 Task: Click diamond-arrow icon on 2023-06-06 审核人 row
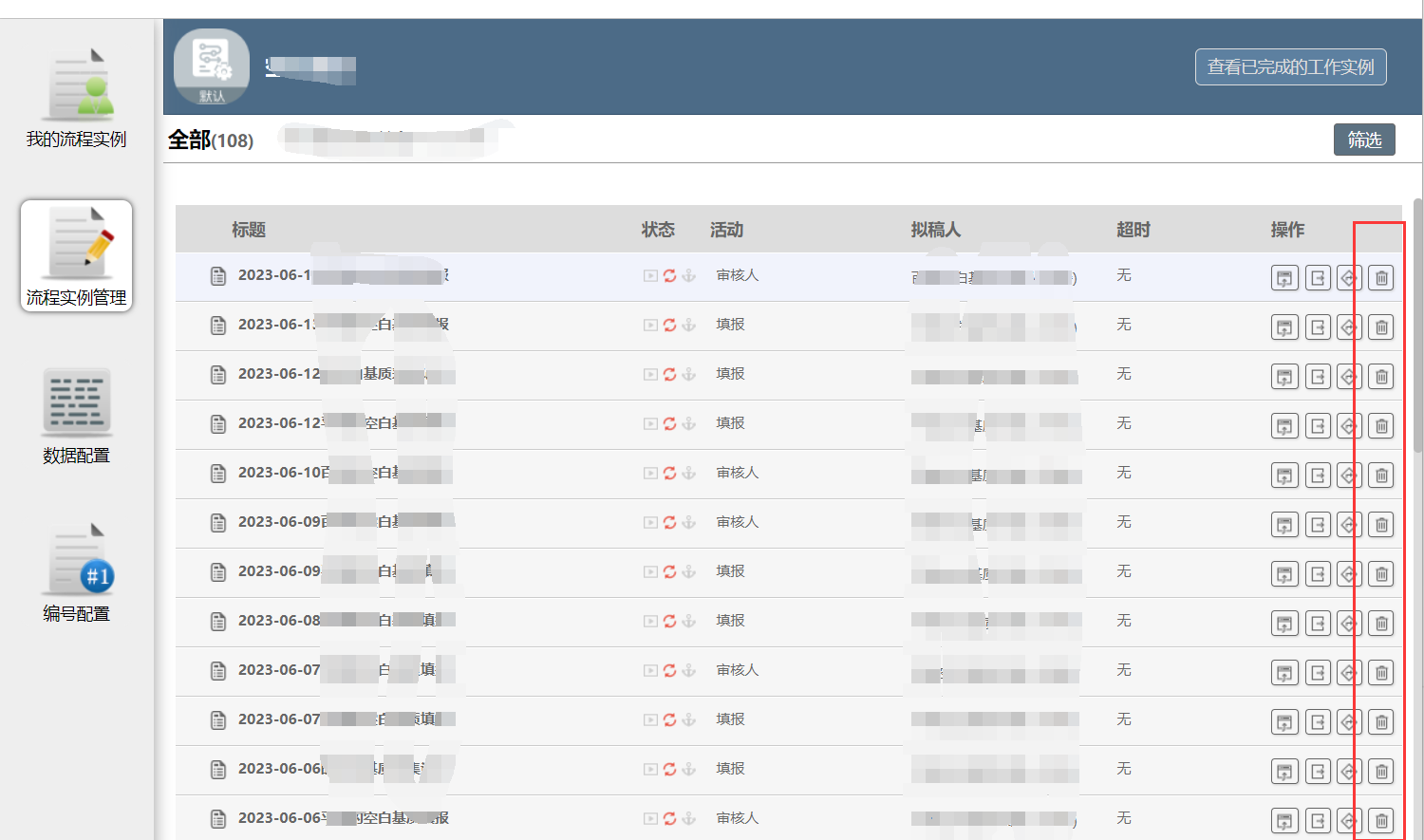coord(1349,820)
